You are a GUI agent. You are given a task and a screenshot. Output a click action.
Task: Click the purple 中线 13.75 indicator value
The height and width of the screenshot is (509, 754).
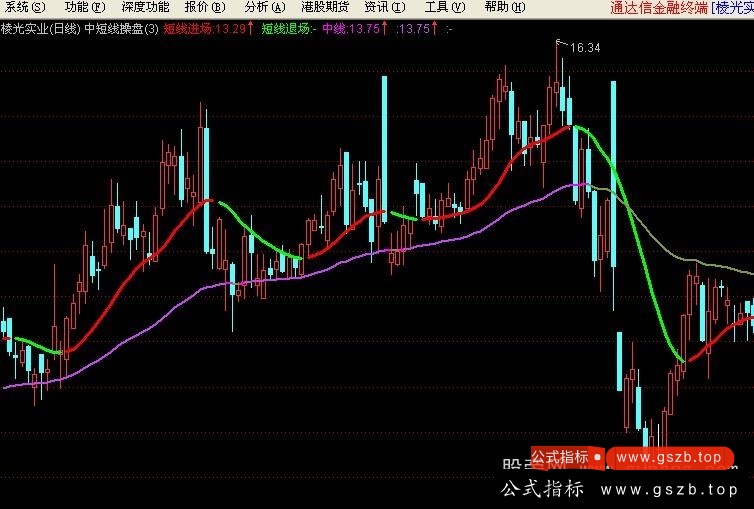pos(350,29)
